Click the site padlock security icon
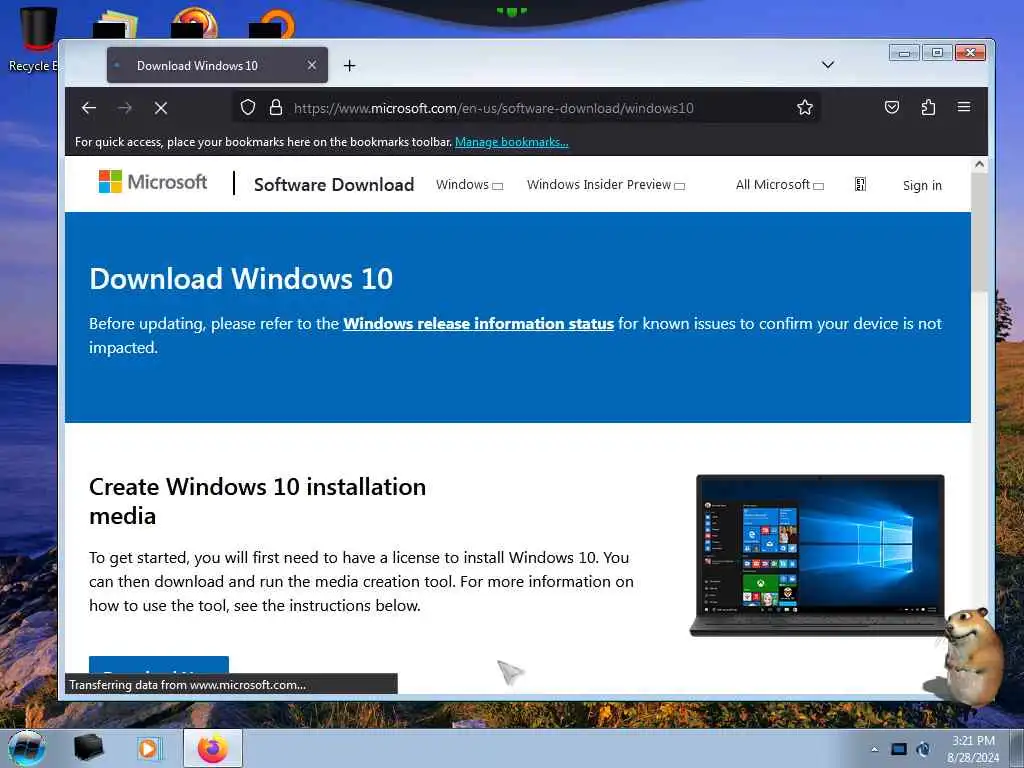 (x=276, y=107)
